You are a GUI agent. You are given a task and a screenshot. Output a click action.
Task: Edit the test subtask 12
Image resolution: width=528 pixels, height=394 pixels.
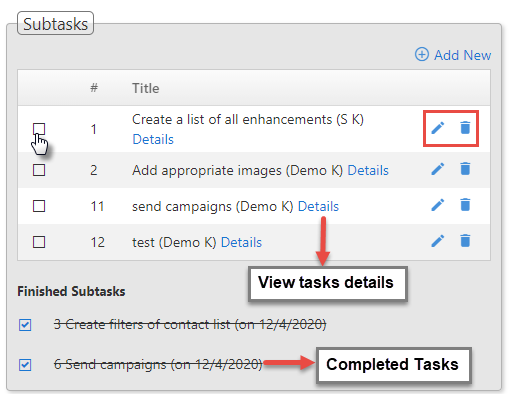pos(438,241)
